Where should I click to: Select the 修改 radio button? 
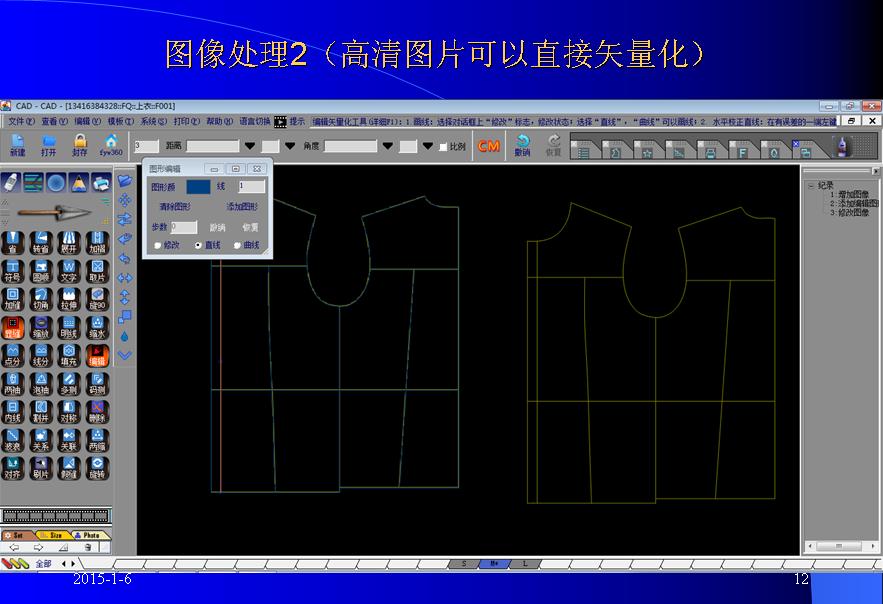point(157,245)
